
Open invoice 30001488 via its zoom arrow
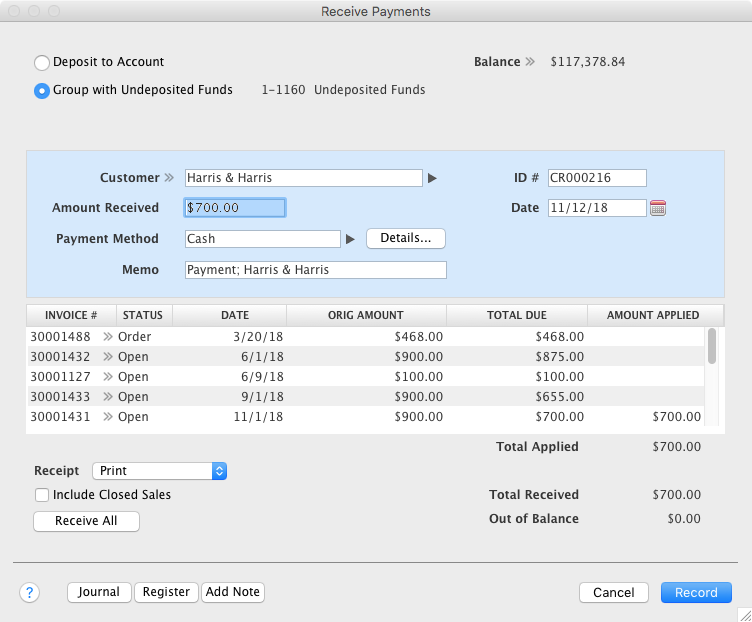(108, 337)
